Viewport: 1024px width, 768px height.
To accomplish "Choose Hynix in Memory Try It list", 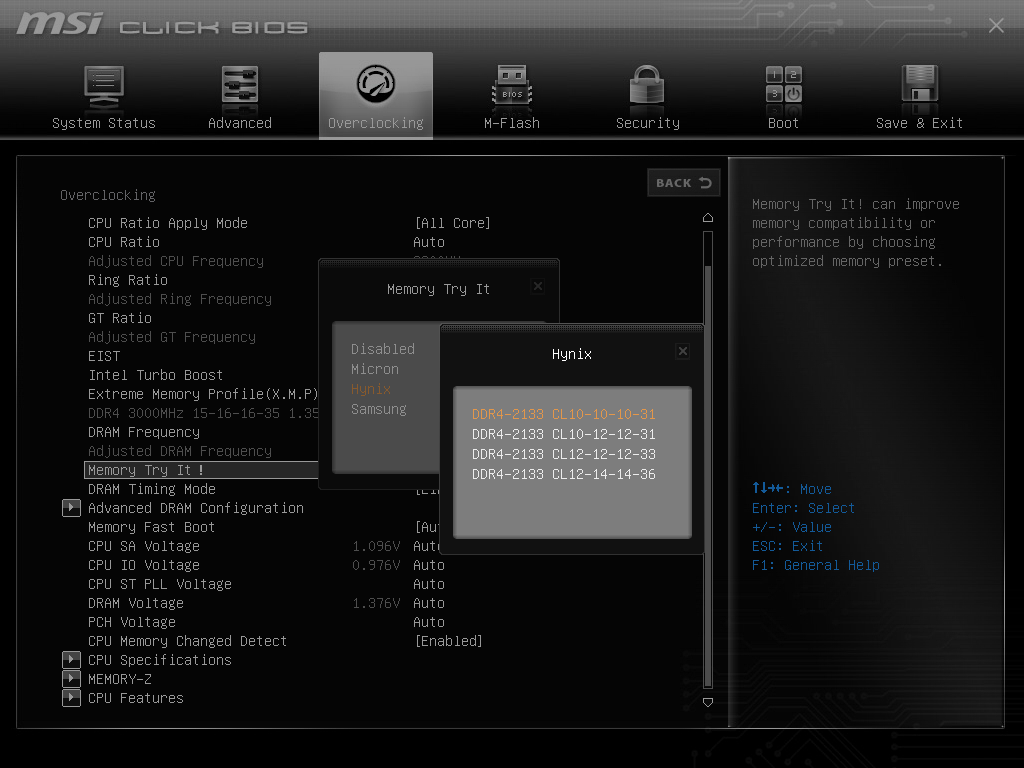I will (x=371, y=389).
